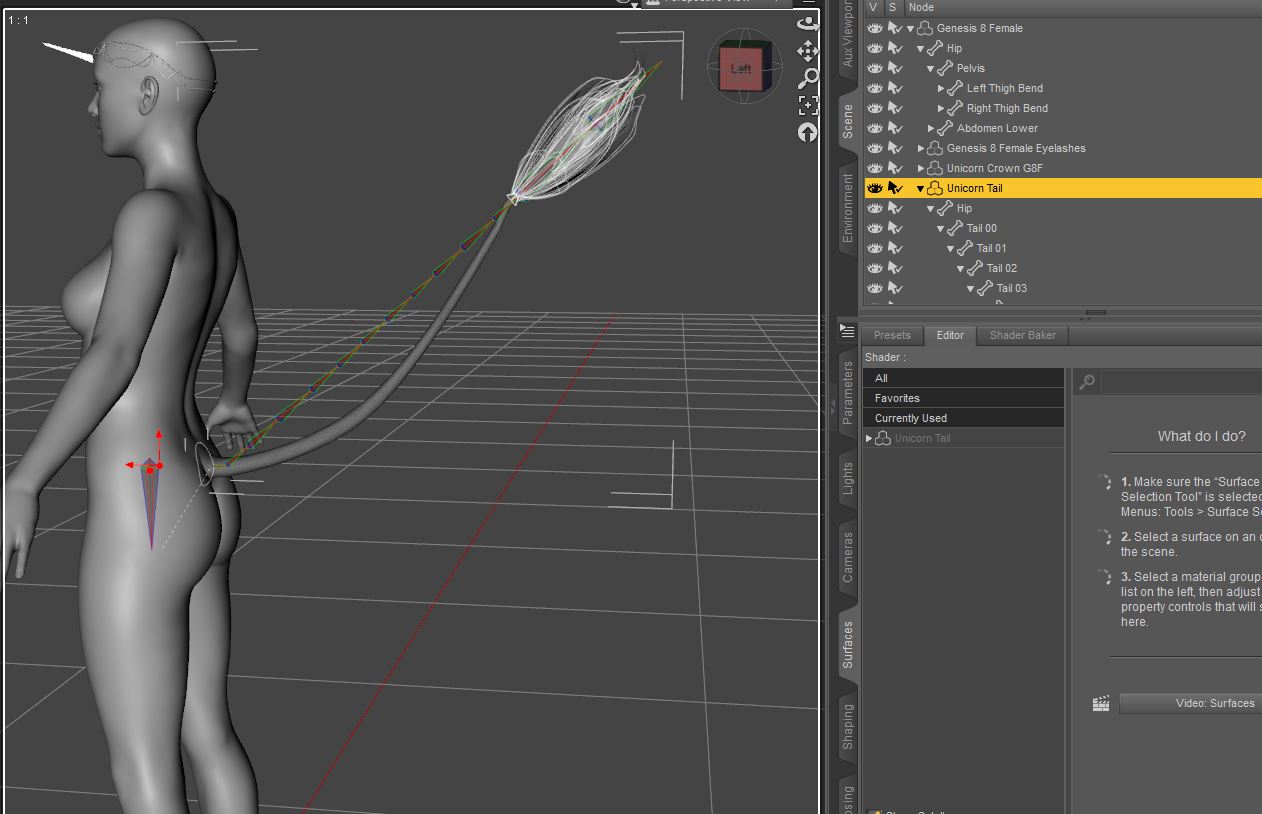
Task: Toggle selectability arrow for Unicorn Crown G8F
Action: pyautogui.click(x=895, y=168)
